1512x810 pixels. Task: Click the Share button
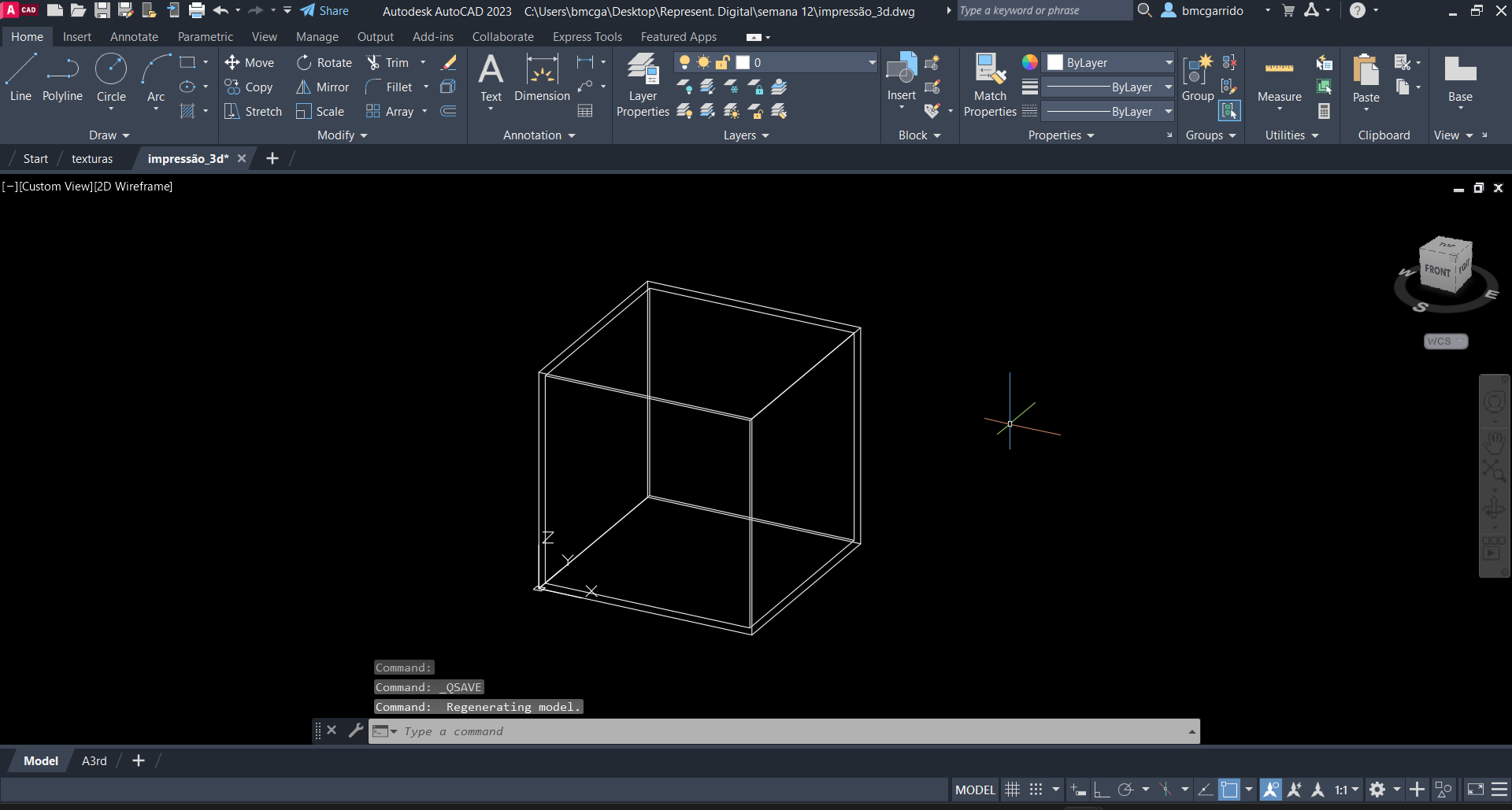324,11
